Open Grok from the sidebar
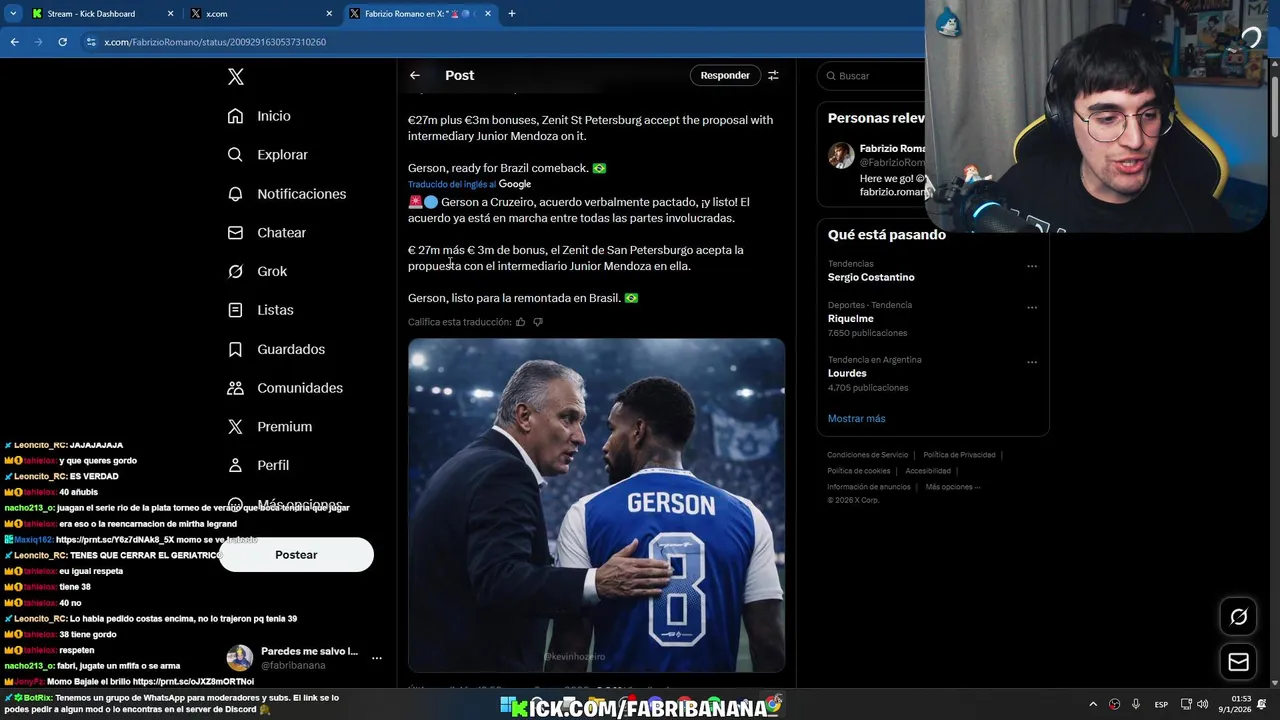The width and height of the screenshot is (1280, 720). (257, 272)
